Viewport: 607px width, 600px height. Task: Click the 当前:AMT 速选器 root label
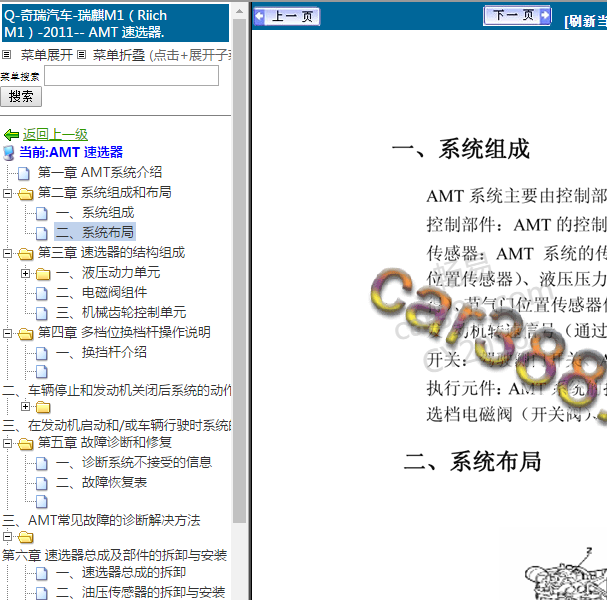point(71,152)
